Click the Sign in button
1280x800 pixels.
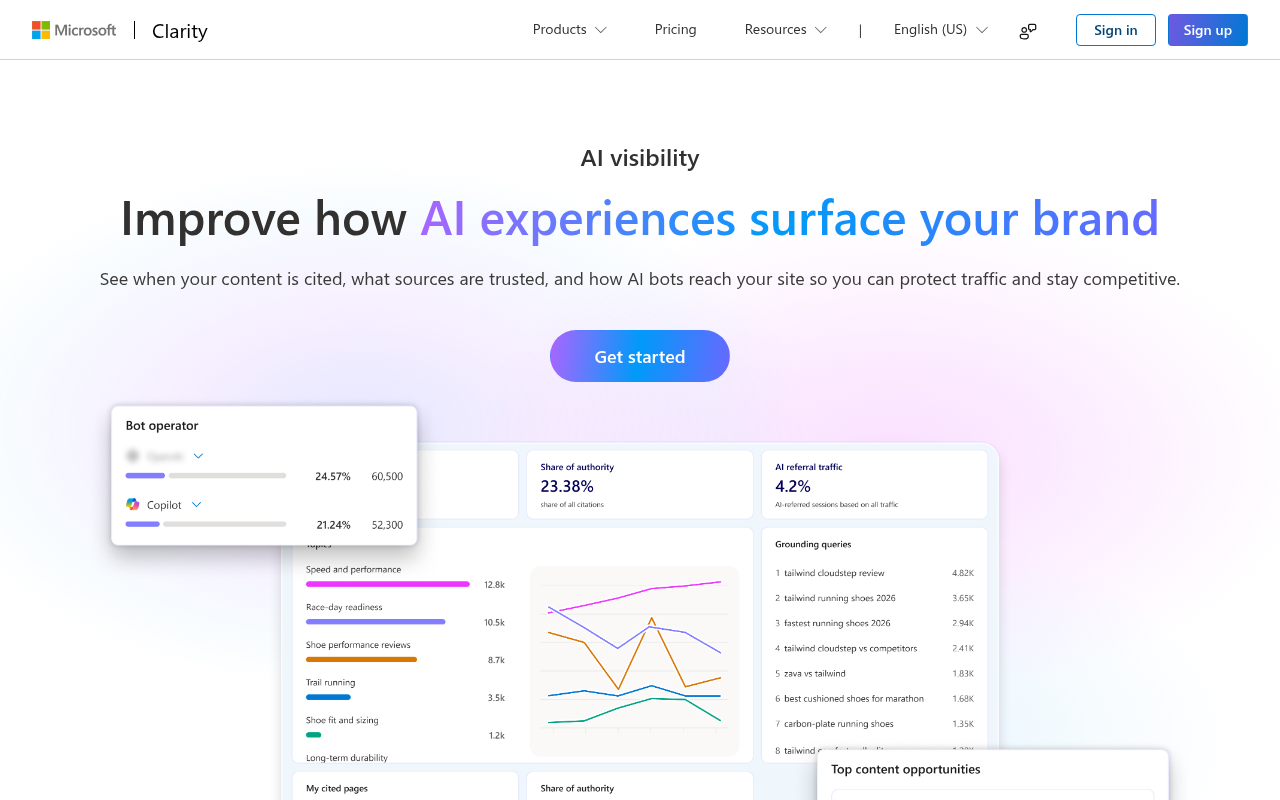click(1116, 30)
